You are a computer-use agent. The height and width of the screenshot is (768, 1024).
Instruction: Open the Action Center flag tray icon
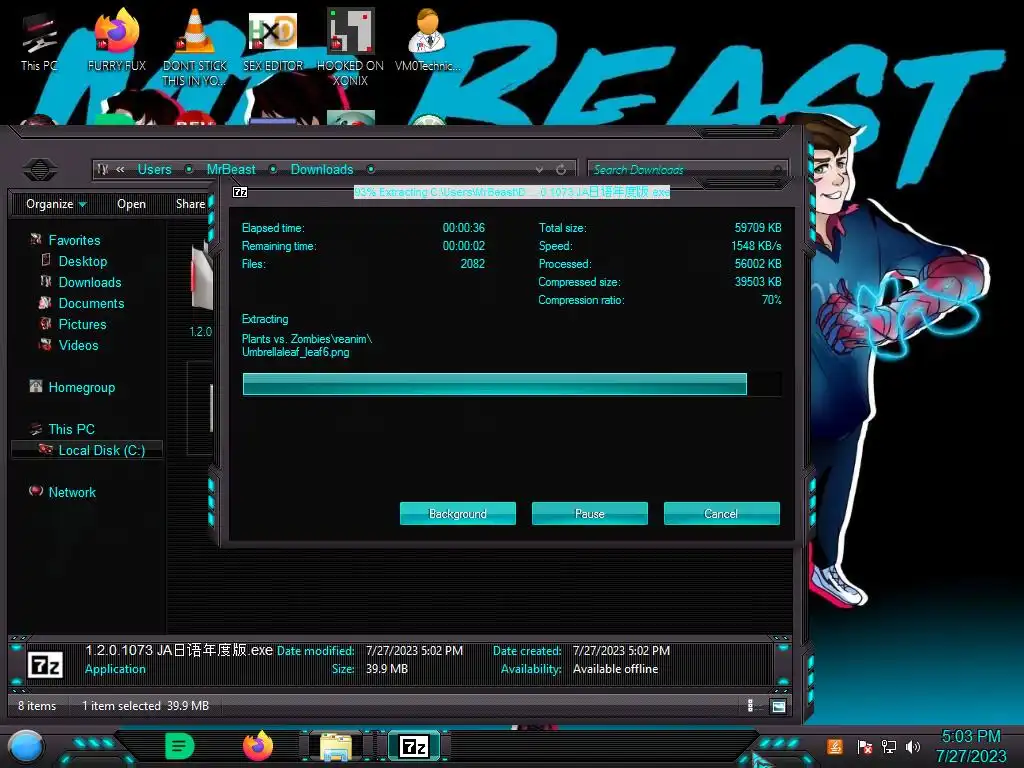(x=865, y=746)
